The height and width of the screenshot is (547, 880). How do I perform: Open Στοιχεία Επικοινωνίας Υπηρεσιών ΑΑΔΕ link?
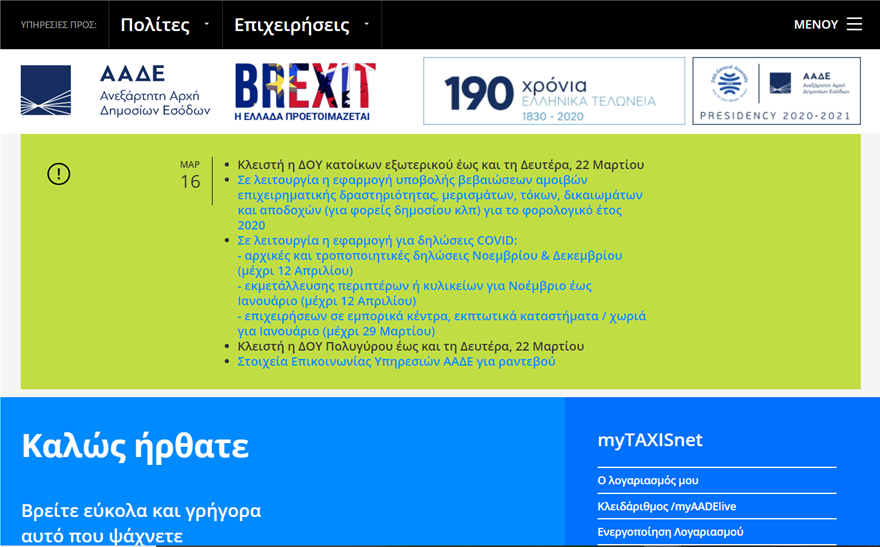point(396,361)
